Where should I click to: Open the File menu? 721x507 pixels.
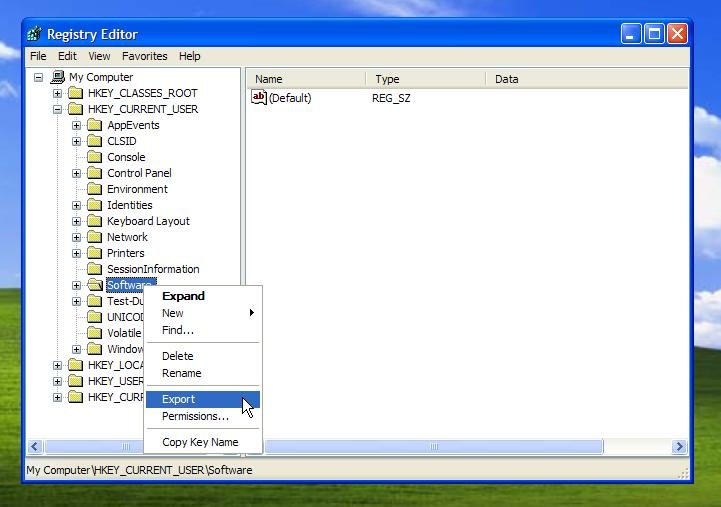pyautogui.click(x=38, y=56)
